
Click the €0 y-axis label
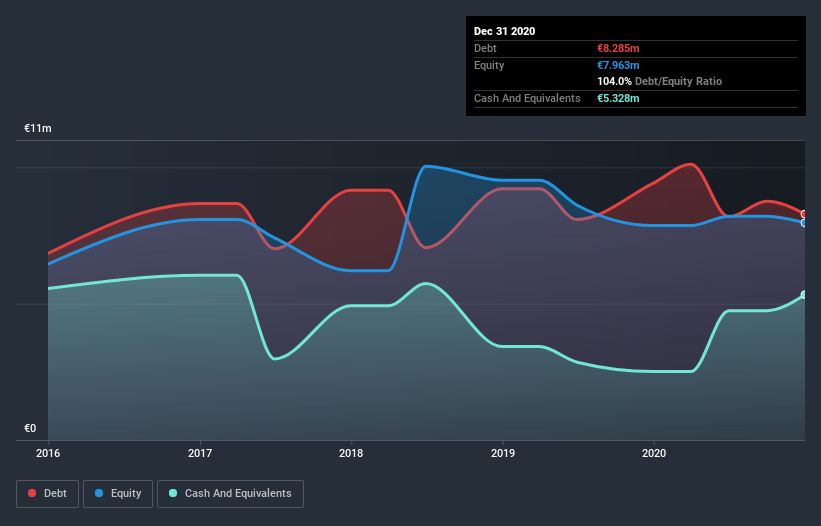pyautogui.click(x=30, y=428)
